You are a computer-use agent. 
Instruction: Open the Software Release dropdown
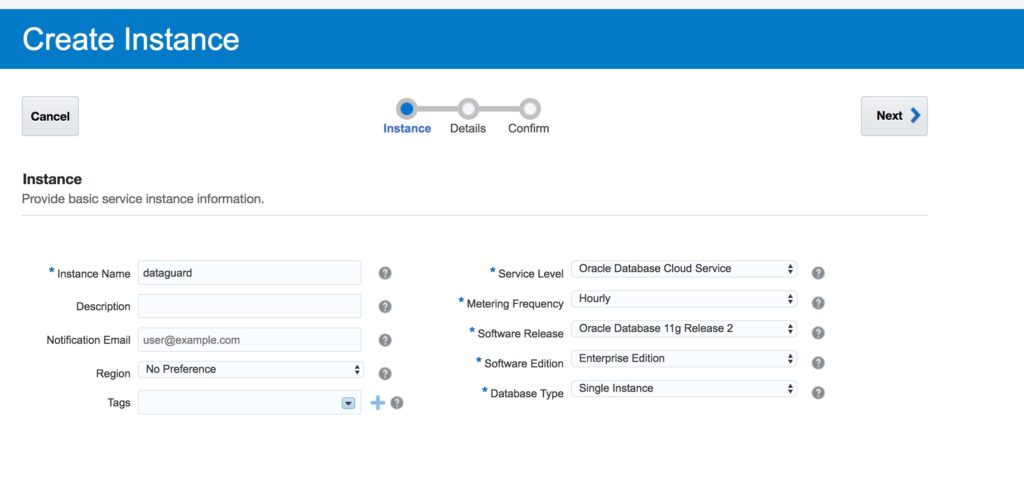coord(684,329)
